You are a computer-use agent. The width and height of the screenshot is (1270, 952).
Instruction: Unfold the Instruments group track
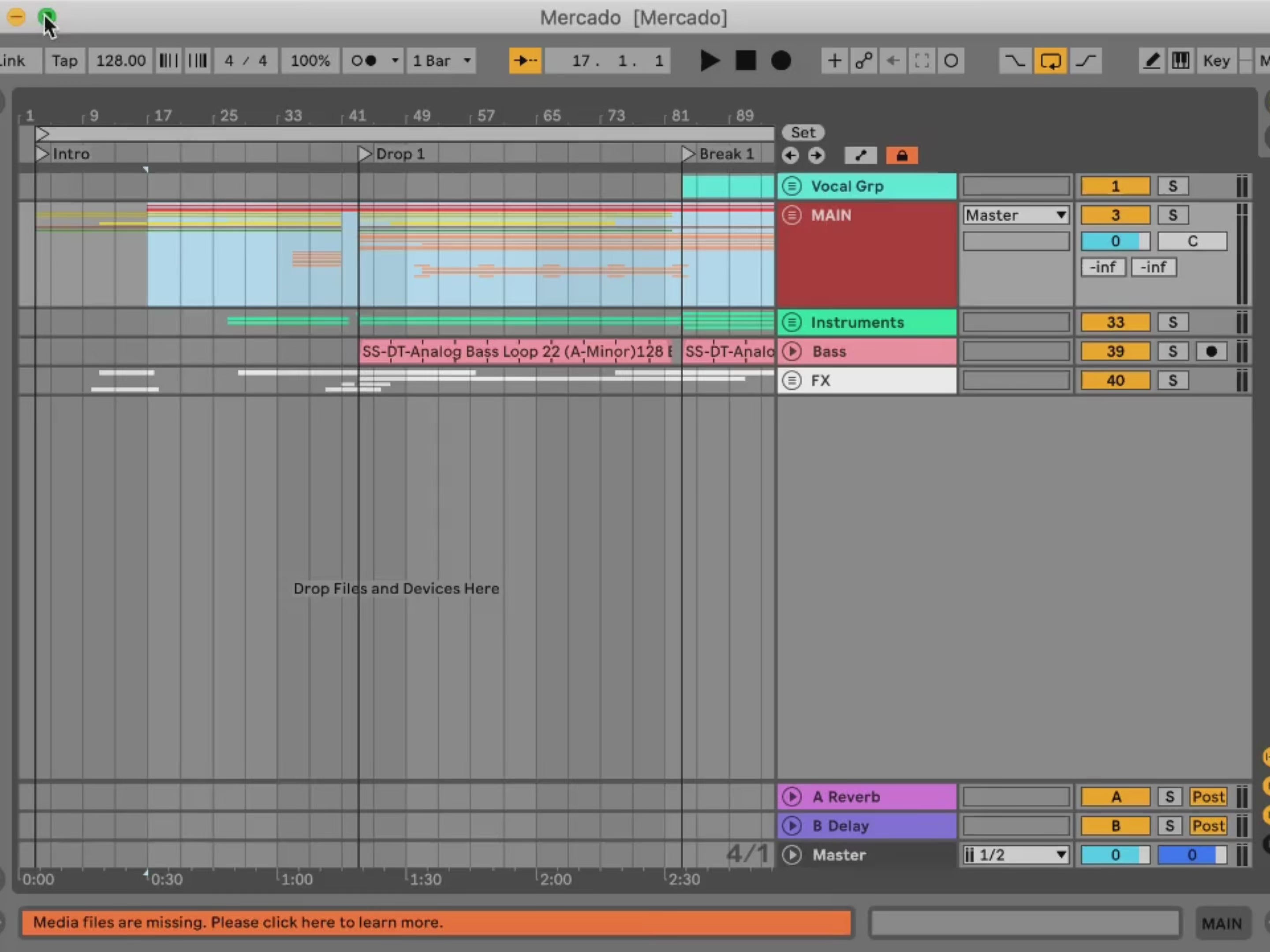792,323
